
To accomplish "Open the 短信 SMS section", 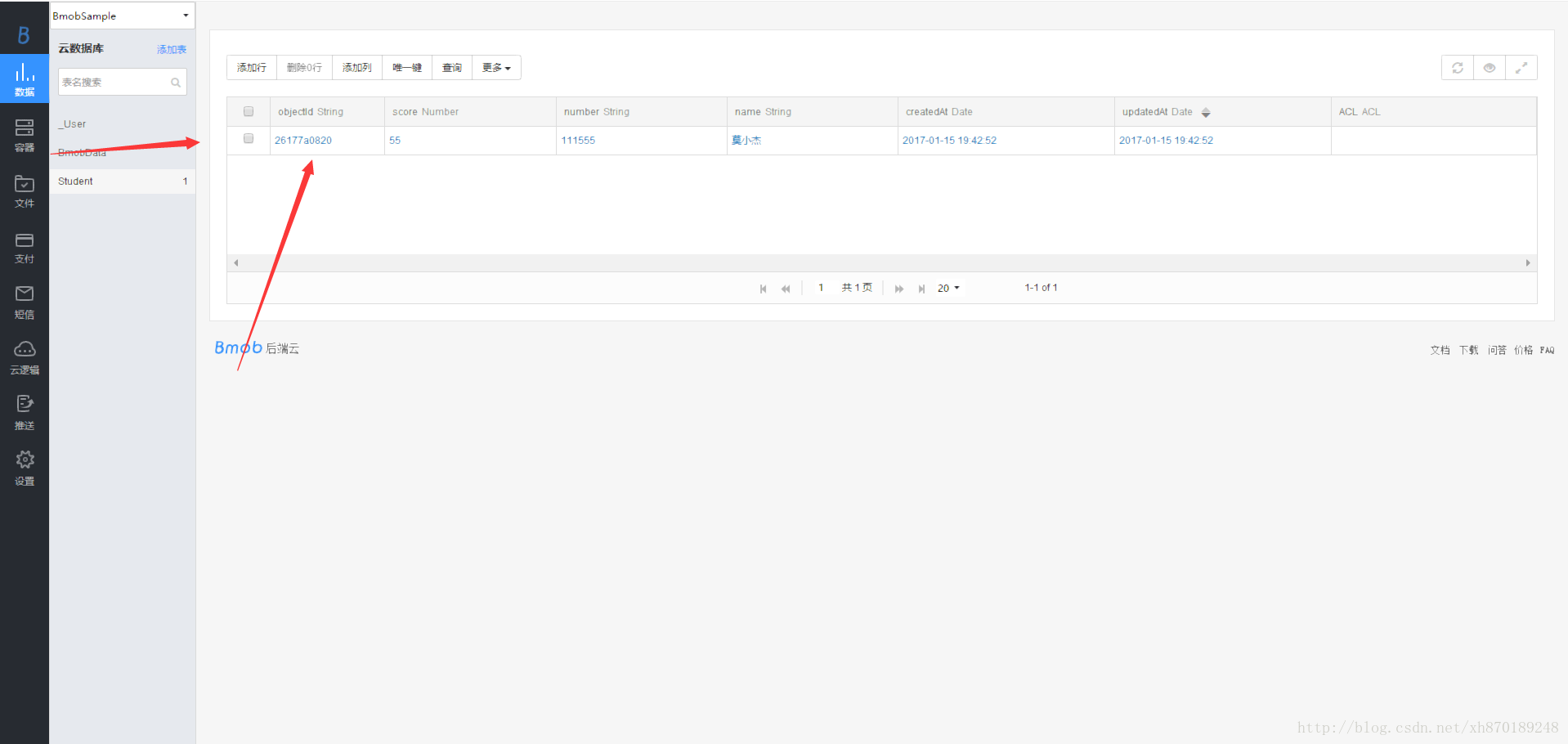I will coord(25,303).
